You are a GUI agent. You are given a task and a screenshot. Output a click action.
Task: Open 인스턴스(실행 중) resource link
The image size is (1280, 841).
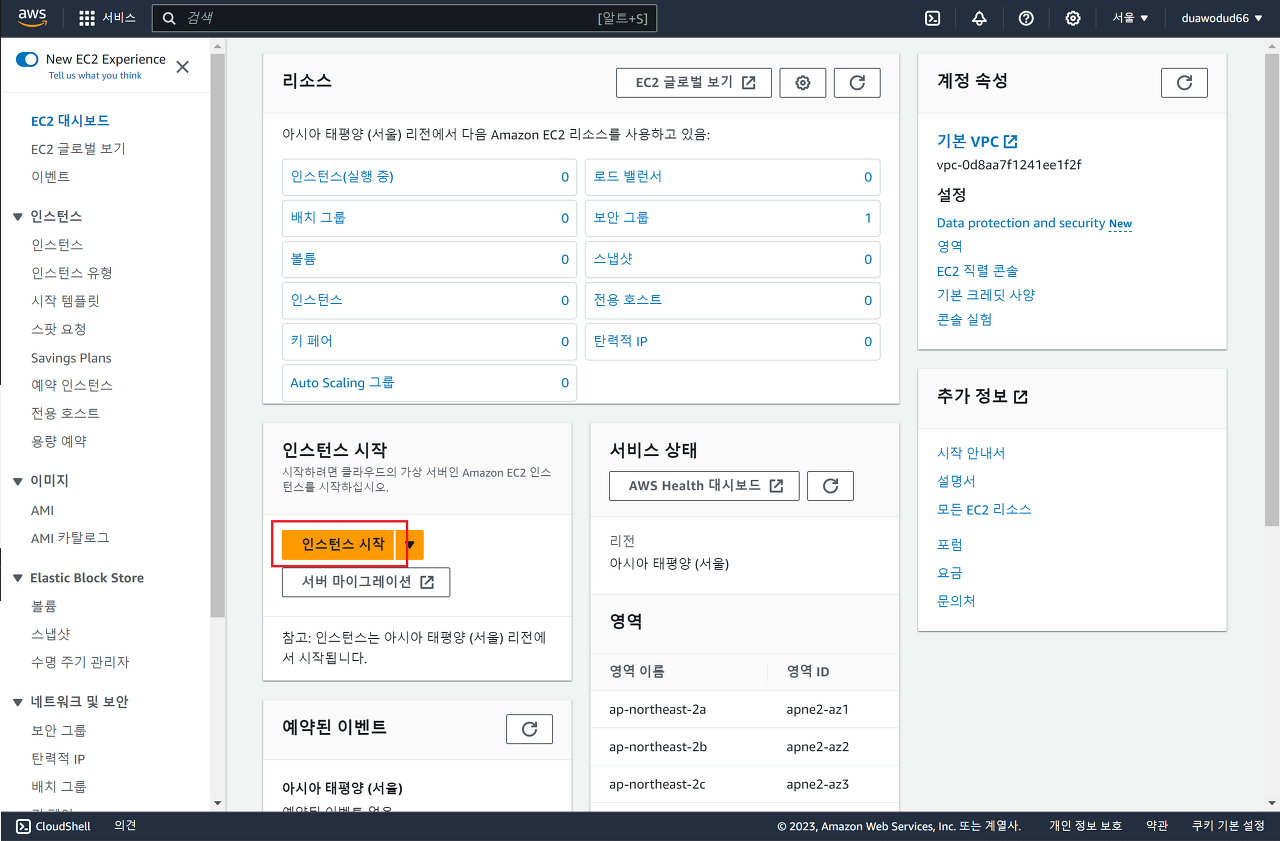click(342, 177)
